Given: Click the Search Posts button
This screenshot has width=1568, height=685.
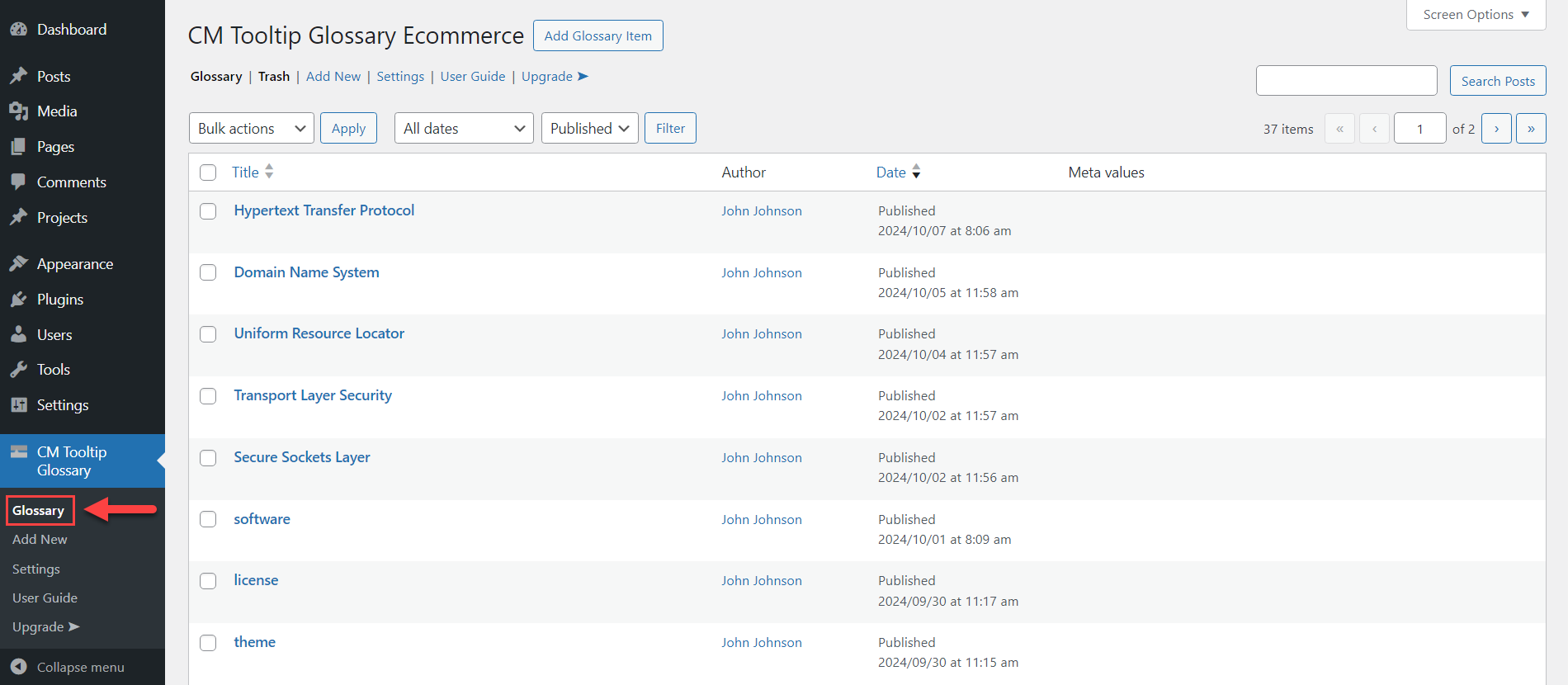Looking at the screenshot, I should click(x=1498, y=81).
